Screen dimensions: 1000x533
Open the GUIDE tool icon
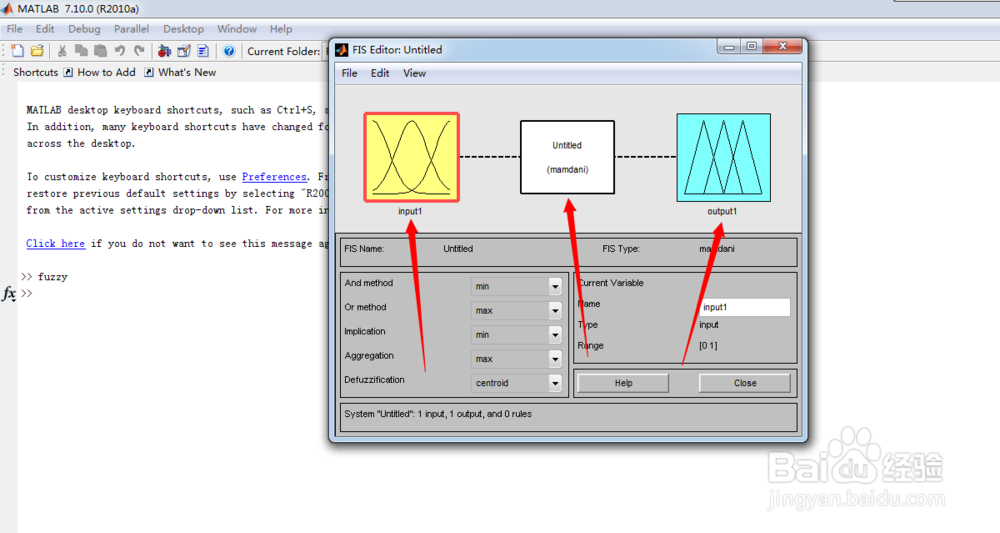(x=184, y=51)
